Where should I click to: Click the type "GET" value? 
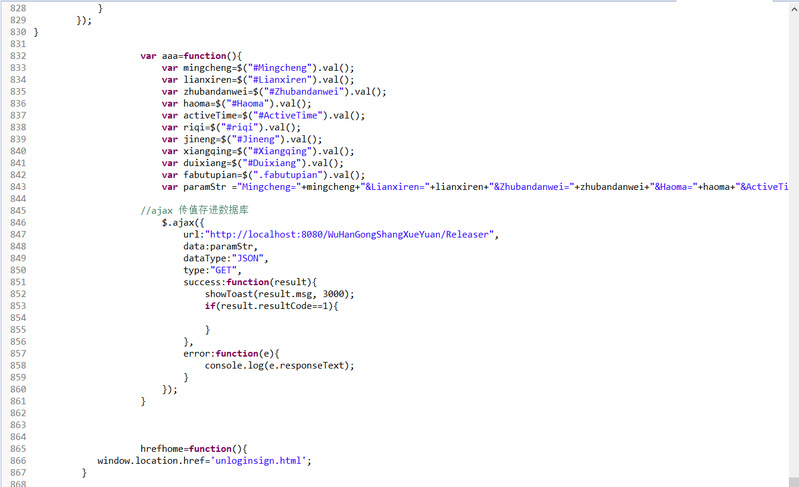(223, 270)
